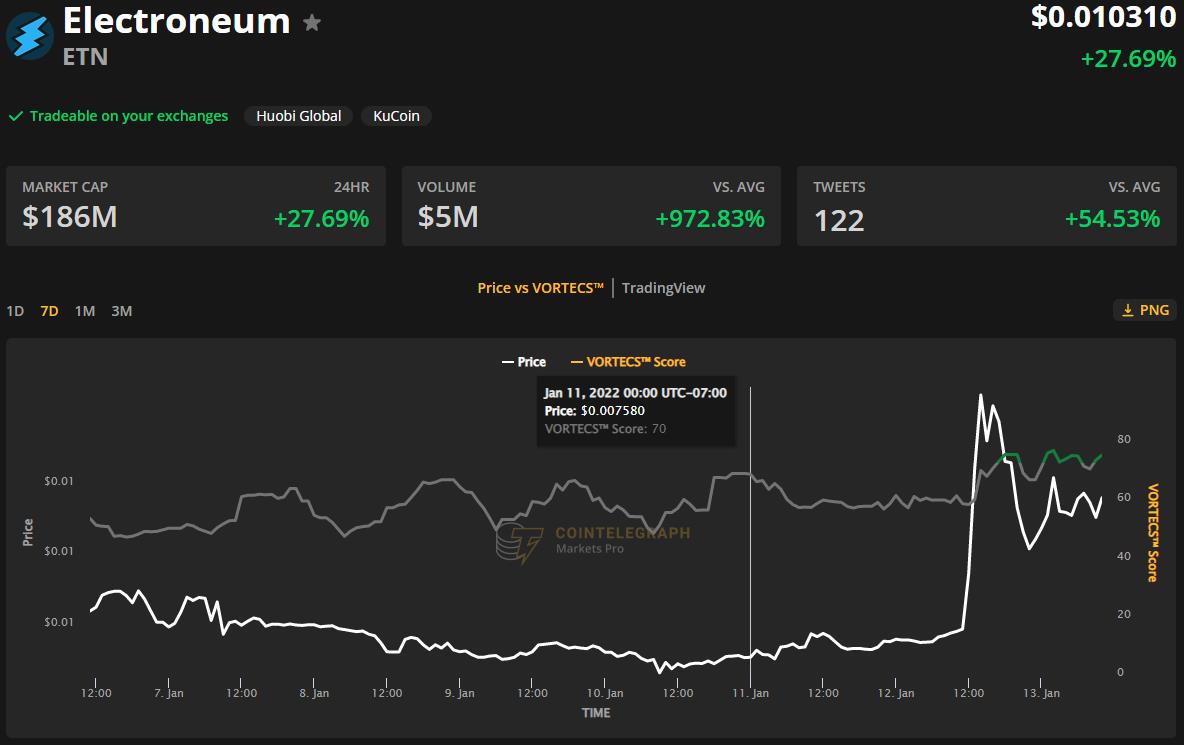1184x745 pixels.
Task: Click the ETN ticker symbol
Action: tap(85, 57)
